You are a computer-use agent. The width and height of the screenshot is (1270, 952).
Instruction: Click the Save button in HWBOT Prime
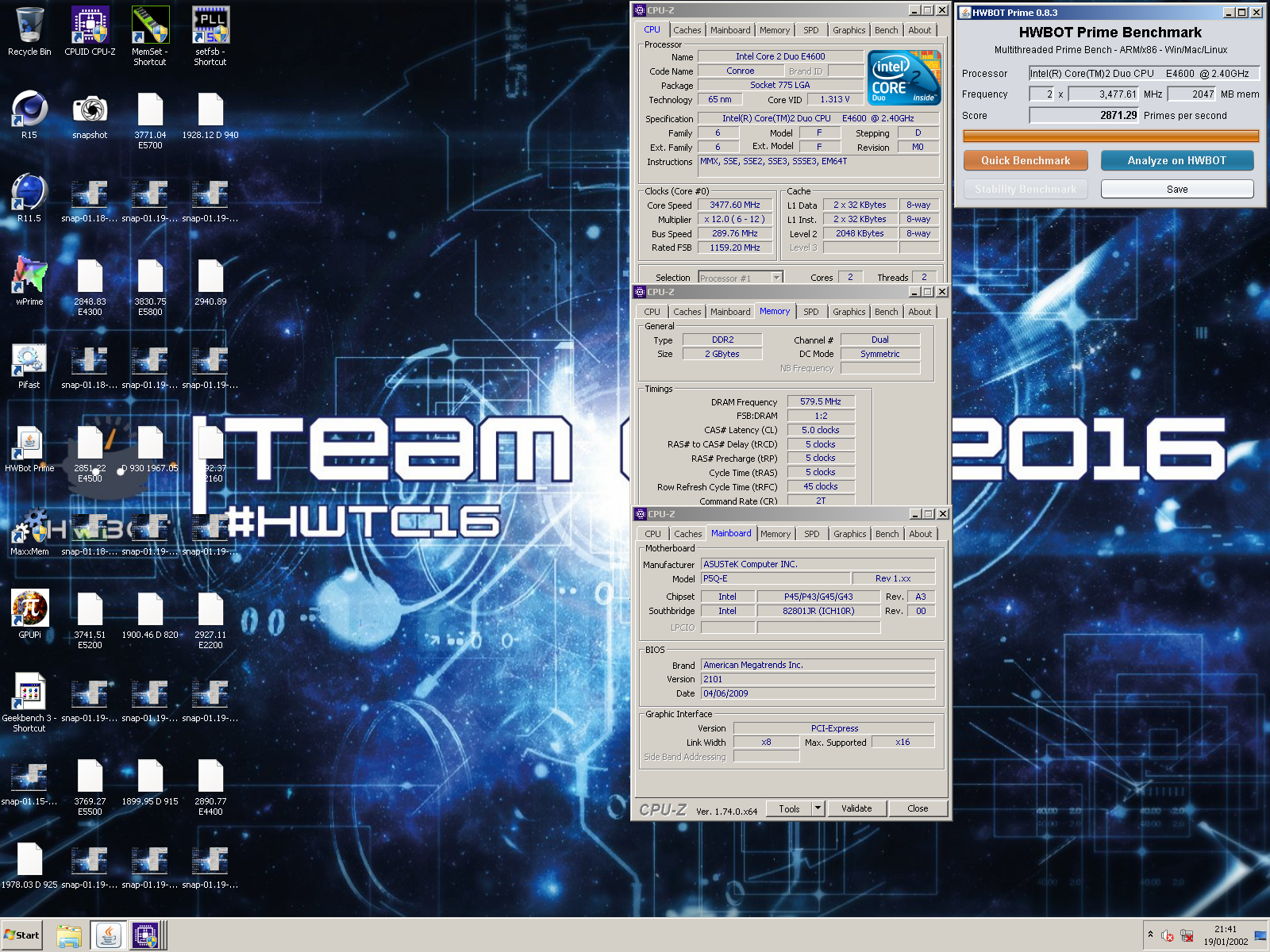1177,189
